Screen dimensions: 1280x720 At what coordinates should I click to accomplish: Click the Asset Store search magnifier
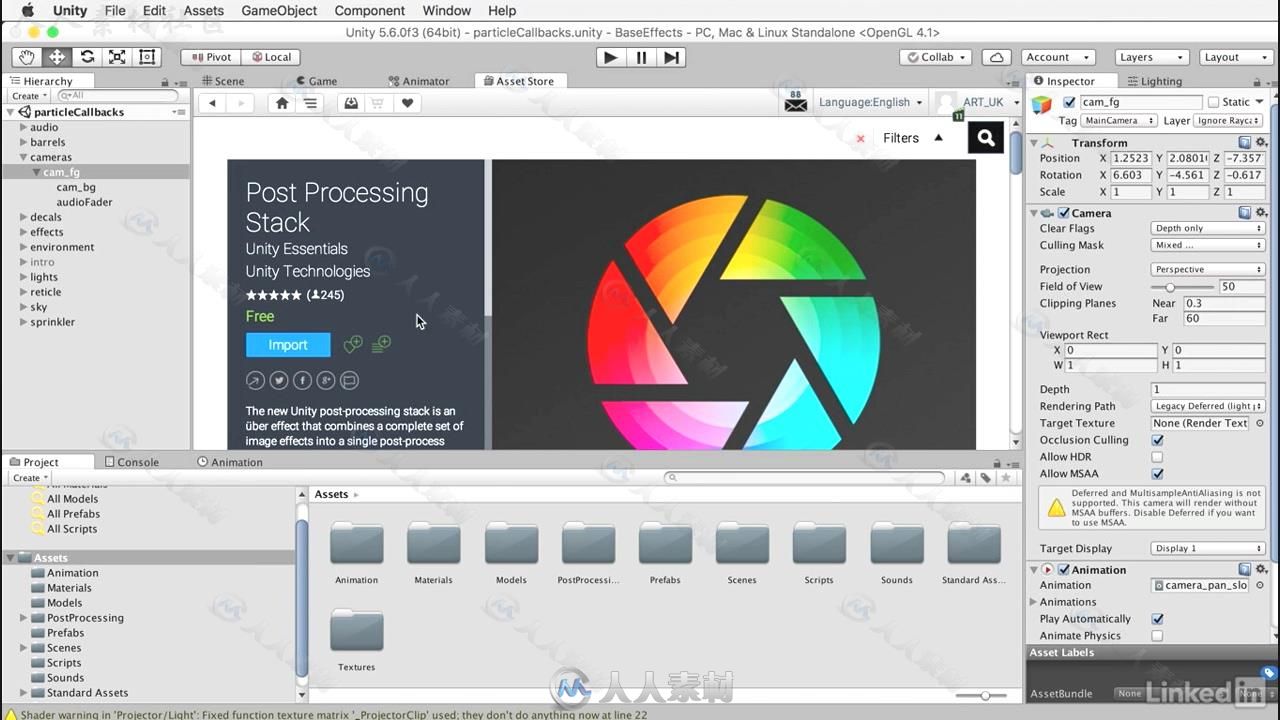[986, 138]
